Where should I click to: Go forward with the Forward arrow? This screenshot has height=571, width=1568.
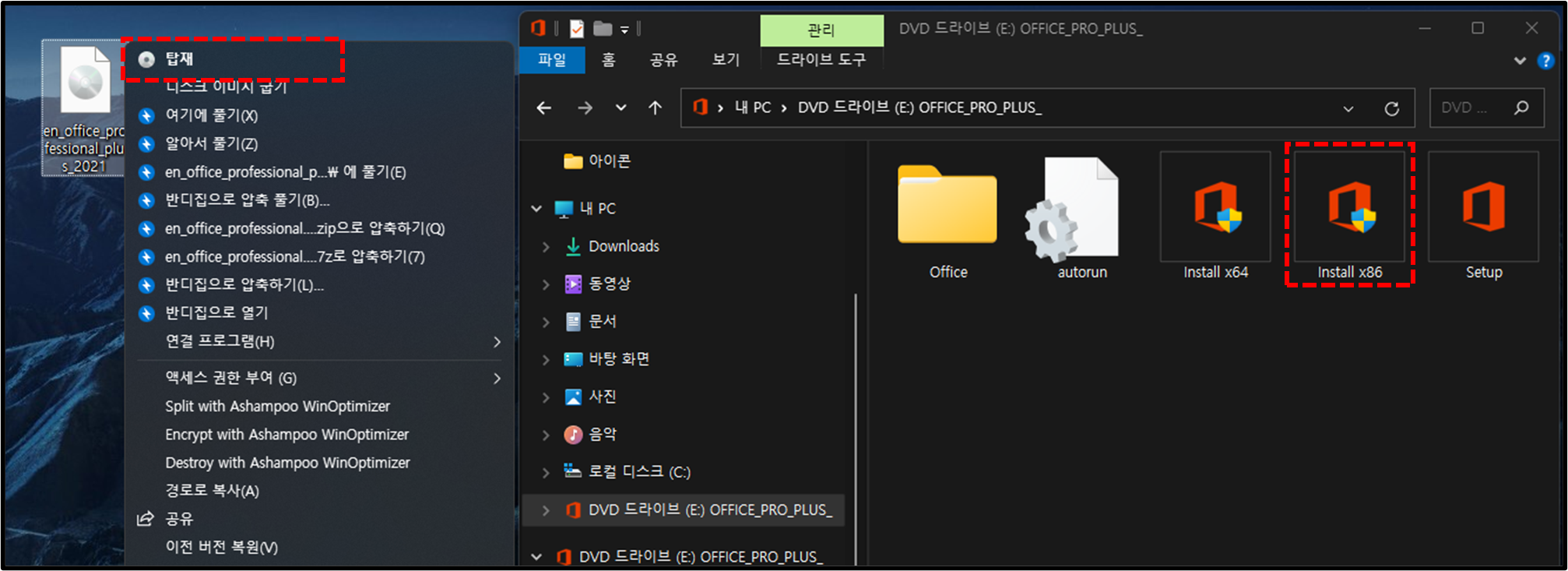[x=585, y=108]
